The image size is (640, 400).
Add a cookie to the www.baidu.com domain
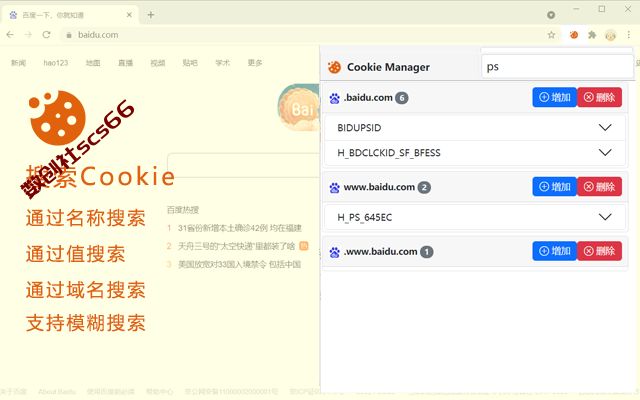click(554, 187)
